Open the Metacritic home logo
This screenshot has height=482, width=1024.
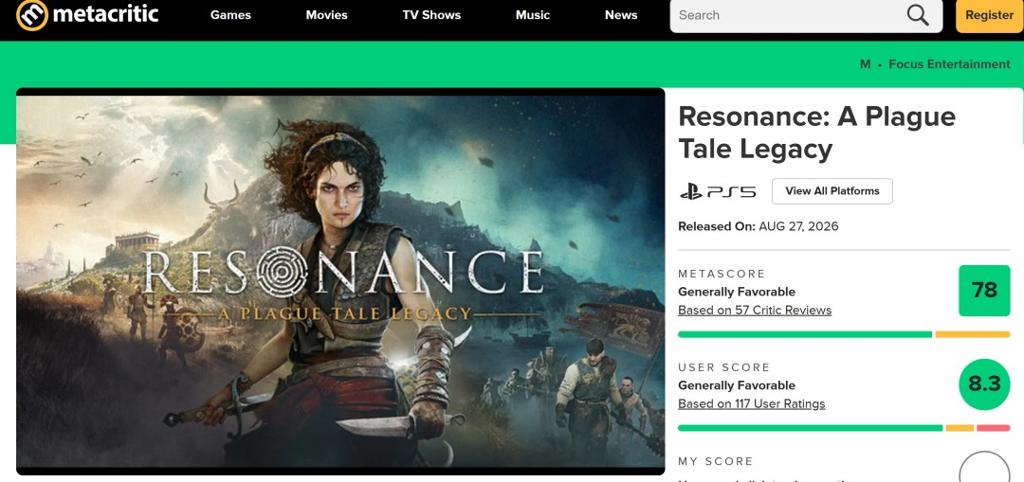pyautogui.click(x=87, y=15)
